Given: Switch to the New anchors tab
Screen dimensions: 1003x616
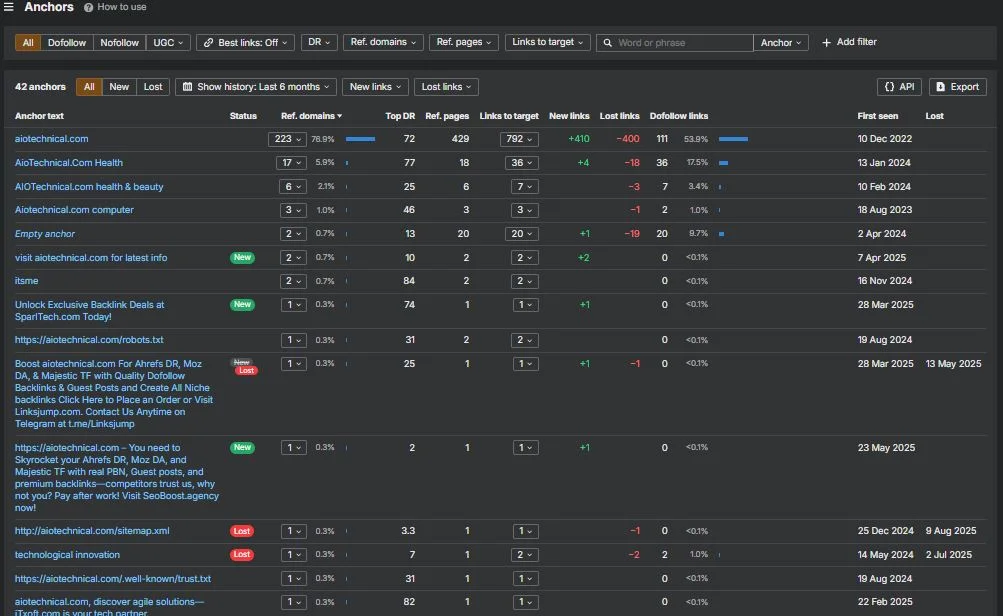Looking at the screenshot, I should [119, 87].
